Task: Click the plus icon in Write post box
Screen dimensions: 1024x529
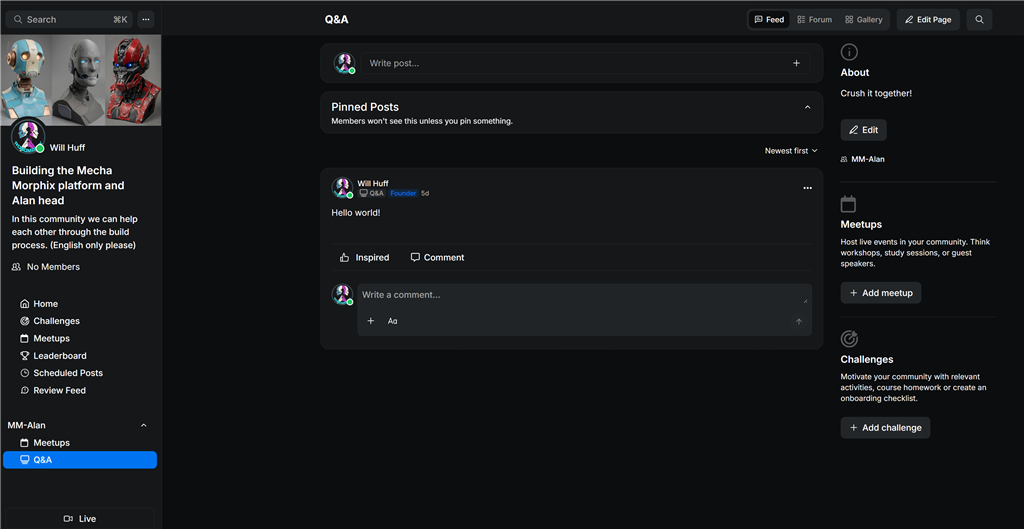Action: (x=796, y=63)
